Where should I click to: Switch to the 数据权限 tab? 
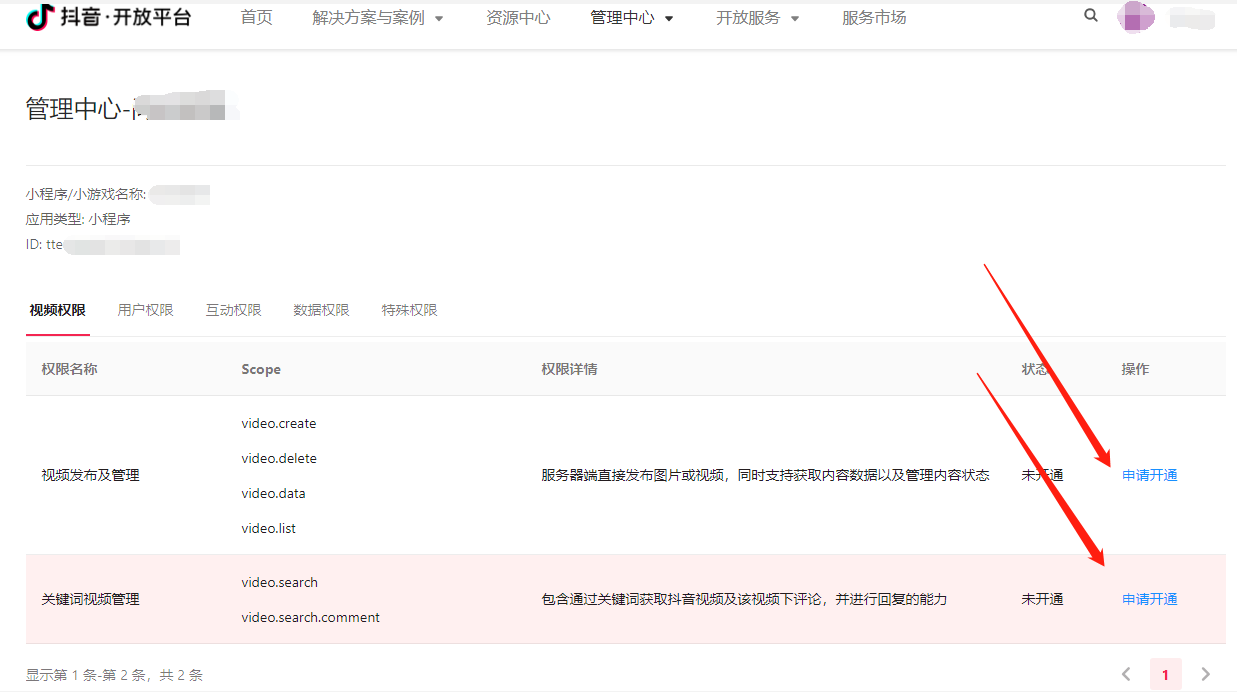(x=321, y=310)
